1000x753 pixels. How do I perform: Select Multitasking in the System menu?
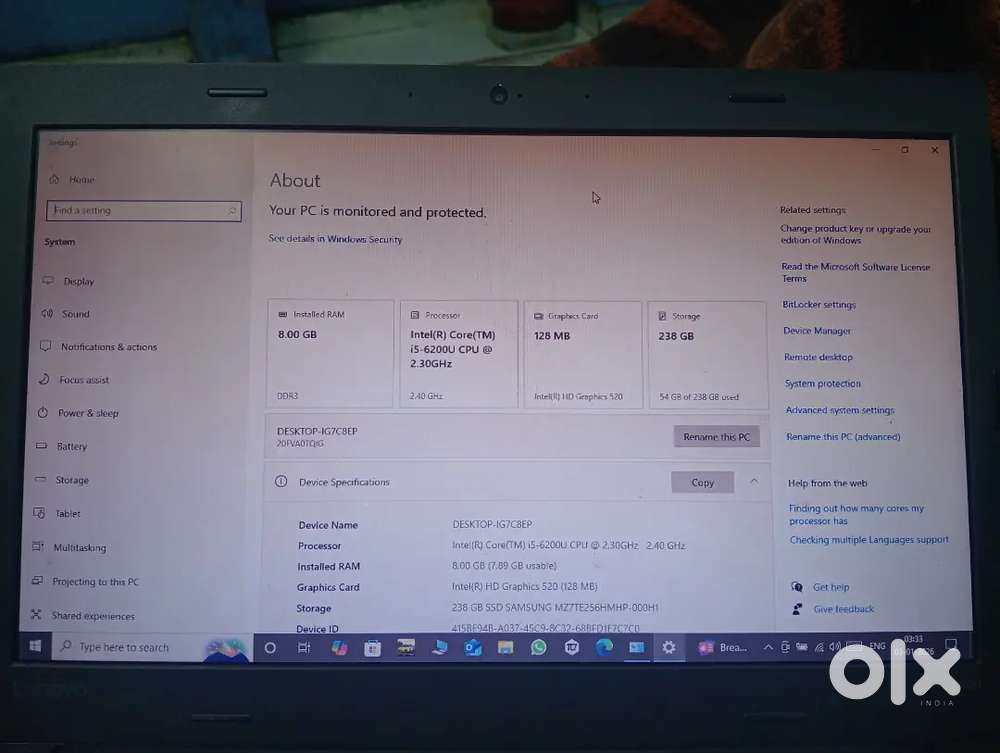[x=80, y=548]
